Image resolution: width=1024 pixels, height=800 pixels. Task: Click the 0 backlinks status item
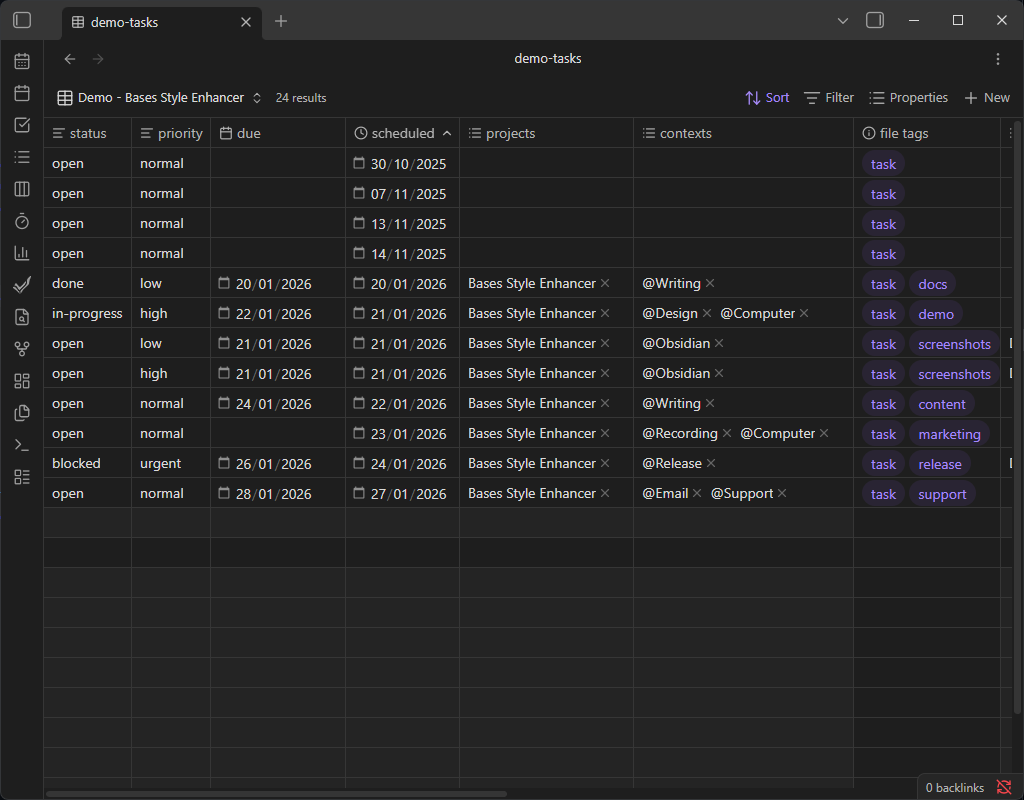tap(955, 788)
